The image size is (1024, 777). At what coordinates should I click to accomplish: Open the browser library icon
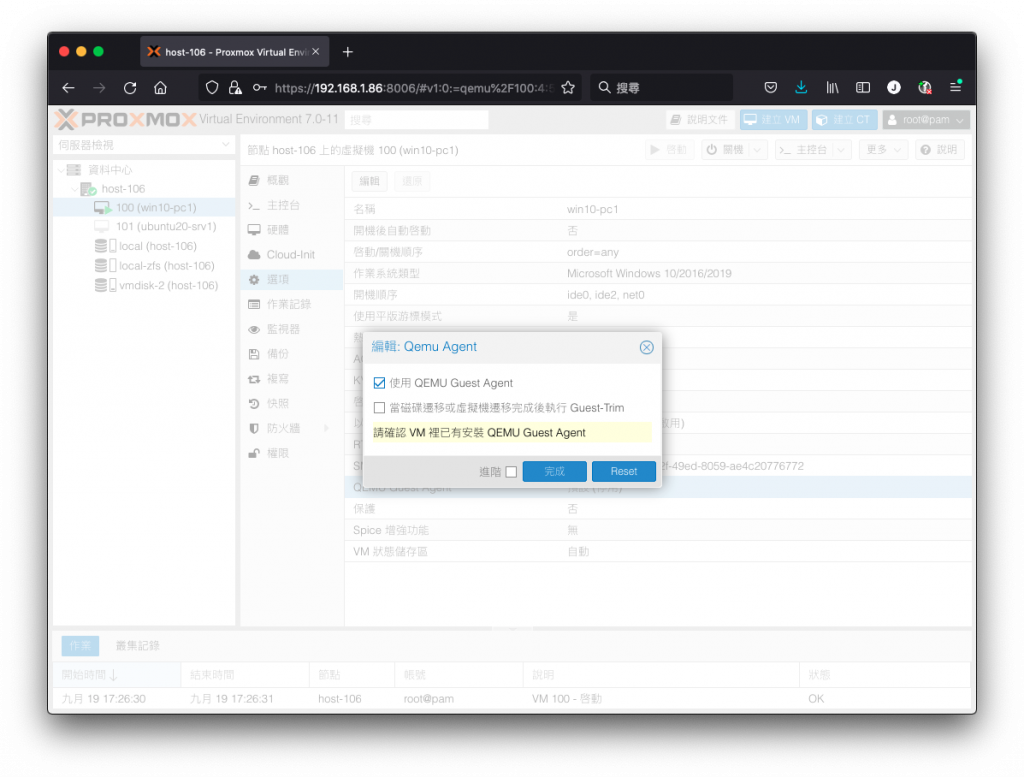point(832,87)
